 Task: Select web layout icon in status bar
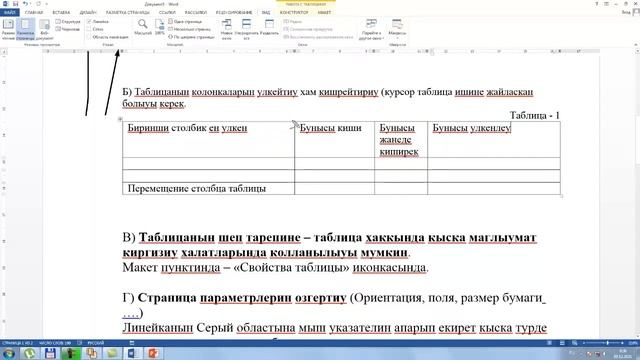pyautogui.click(x=574, y=343)
